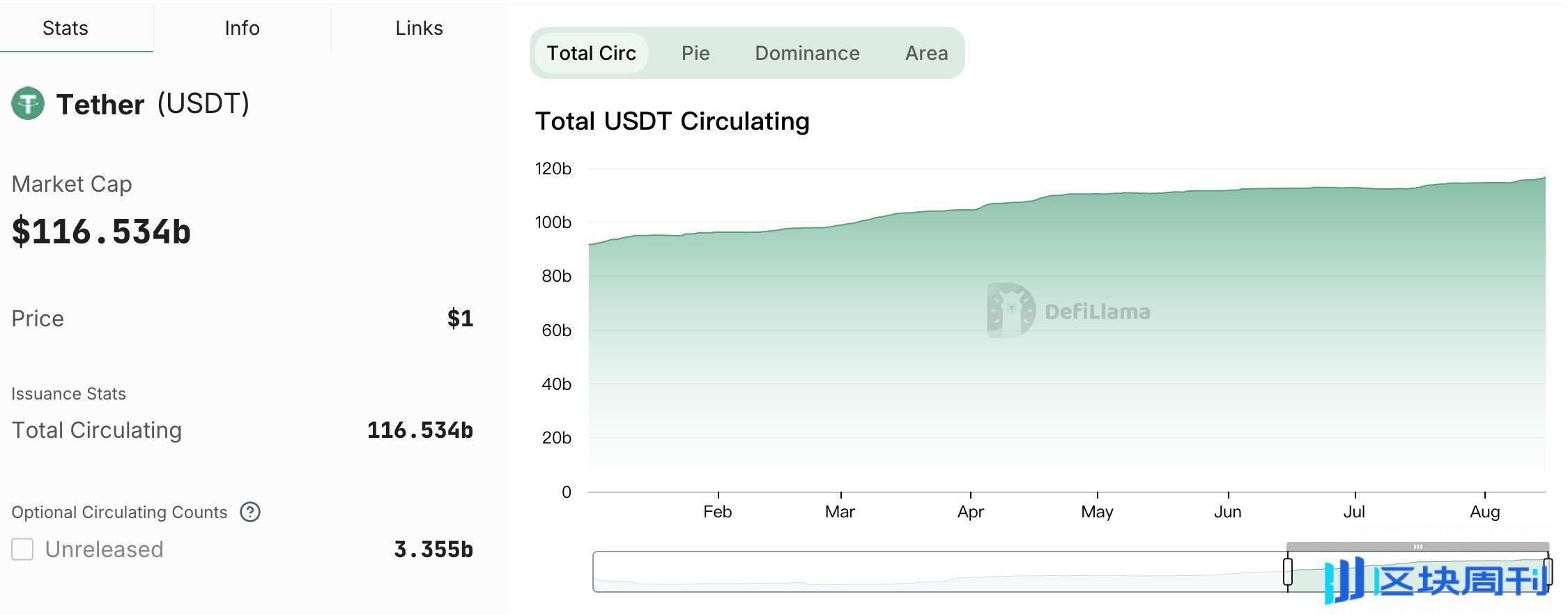Click the Price $1 value

[460, 319]
